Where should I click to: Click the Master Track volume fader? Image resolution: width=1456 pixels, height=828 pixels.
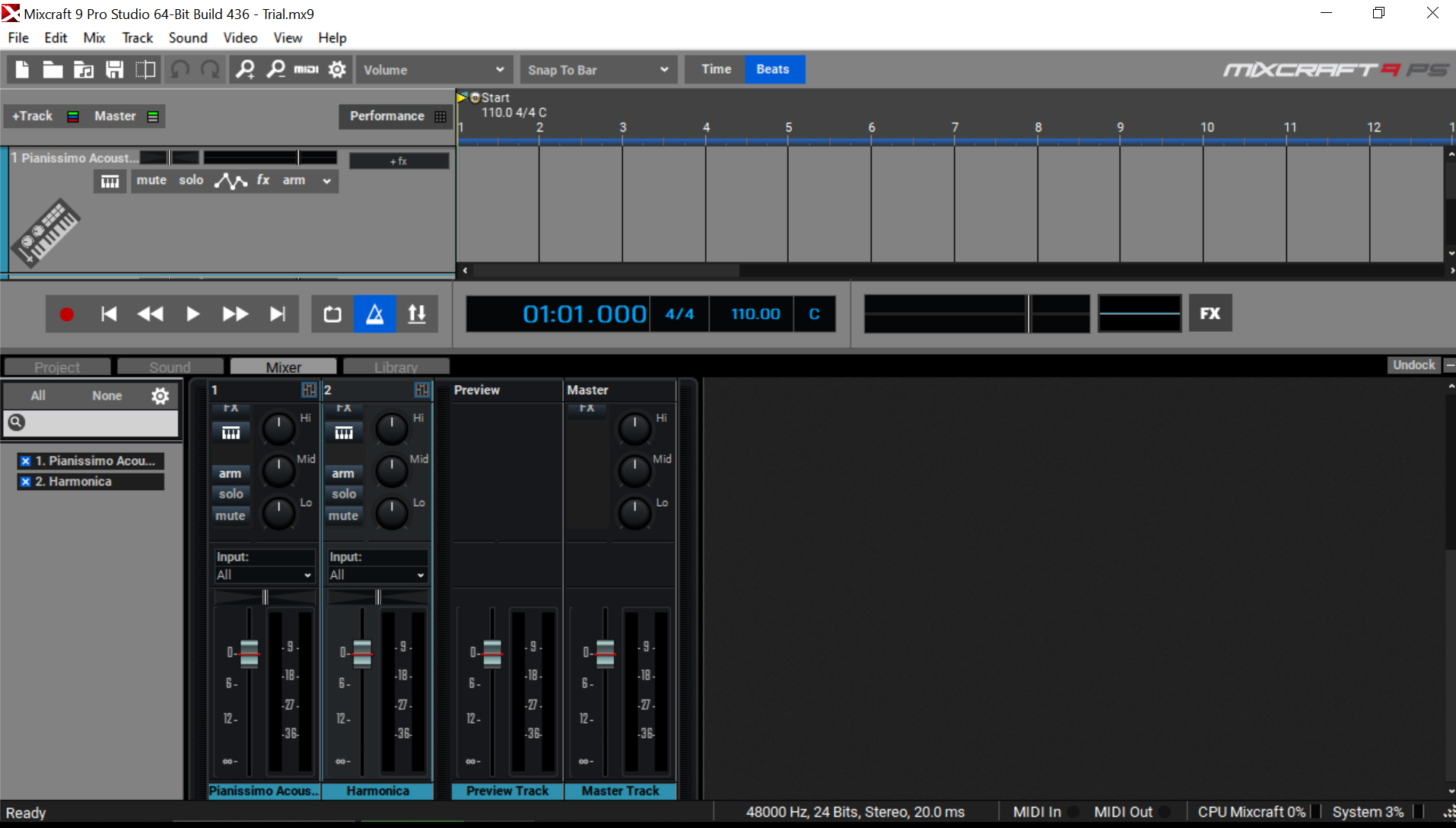pos(606,653)
